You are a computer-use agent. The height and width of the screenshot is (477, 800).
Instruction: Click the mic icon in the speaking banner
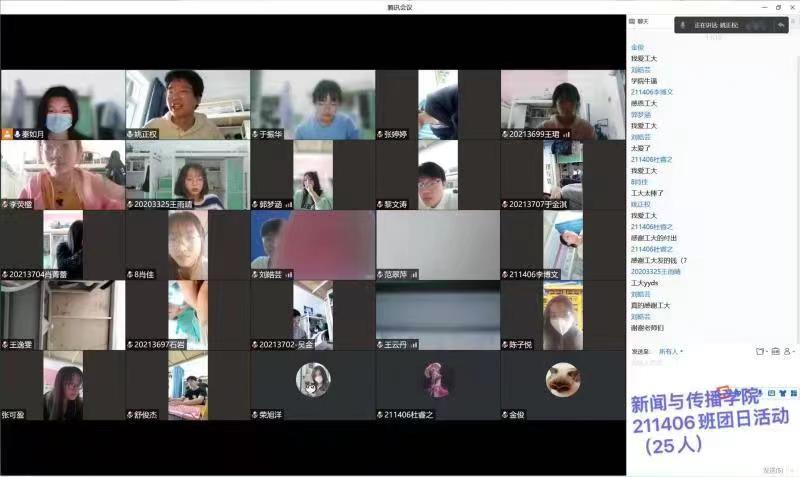pyautogui.click(x=683, y=25)
